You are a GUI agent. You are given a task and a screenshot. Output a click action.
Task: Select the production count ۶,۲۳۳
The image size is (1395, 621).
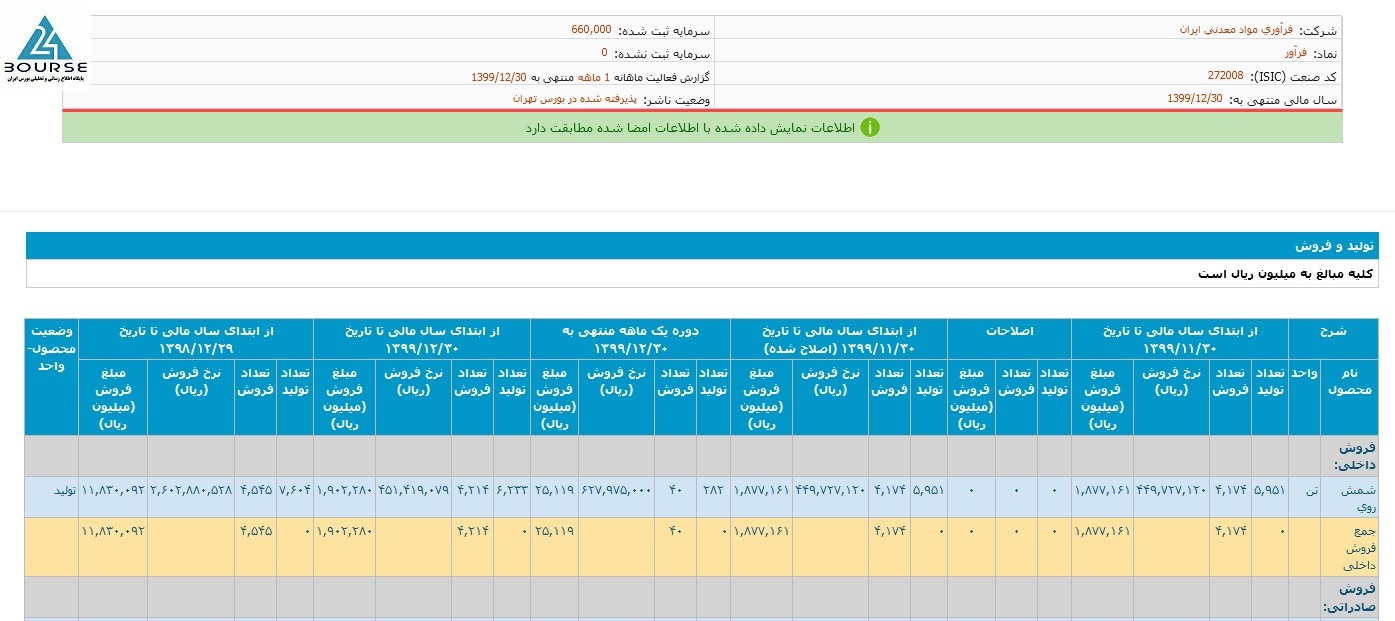click(511, 490)
